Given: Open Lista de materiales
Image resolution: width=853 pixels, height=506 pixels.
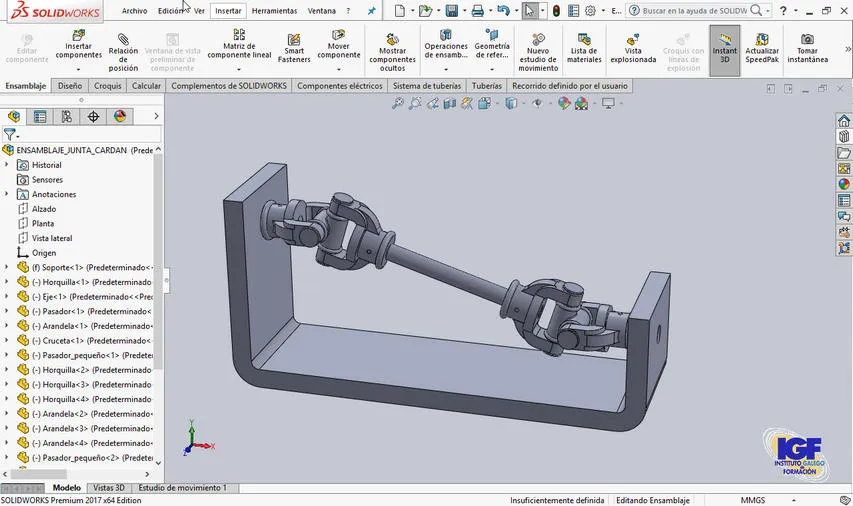Looking at the screenshot, I should pos(584,48).
